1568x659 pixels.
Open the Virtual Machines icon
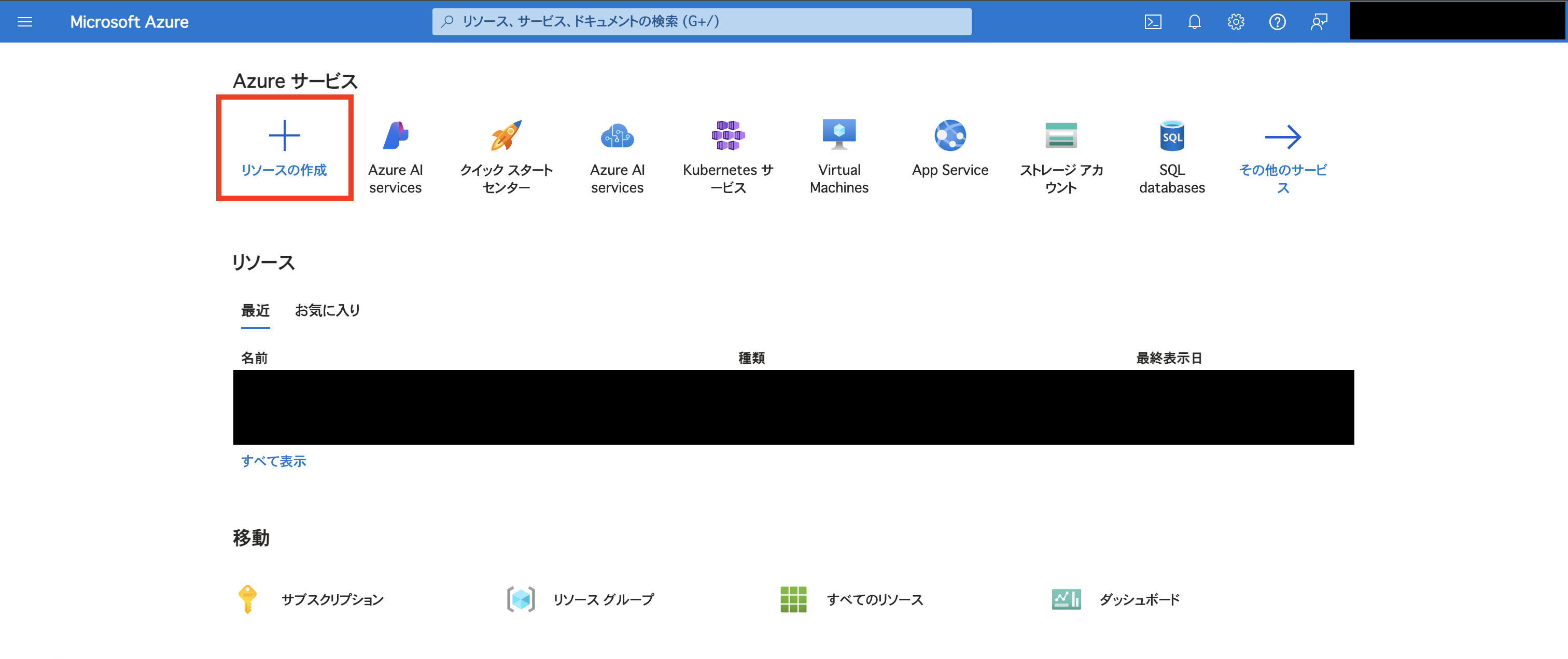[839, 135]
